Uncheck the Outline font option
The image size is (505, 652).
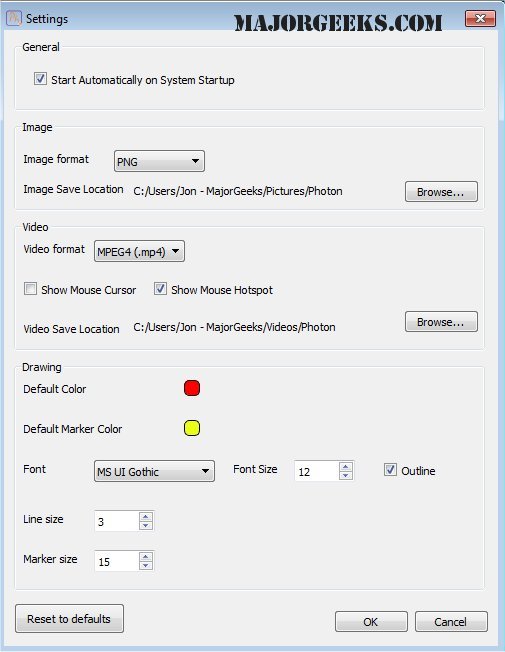click(x=390, y=470)
